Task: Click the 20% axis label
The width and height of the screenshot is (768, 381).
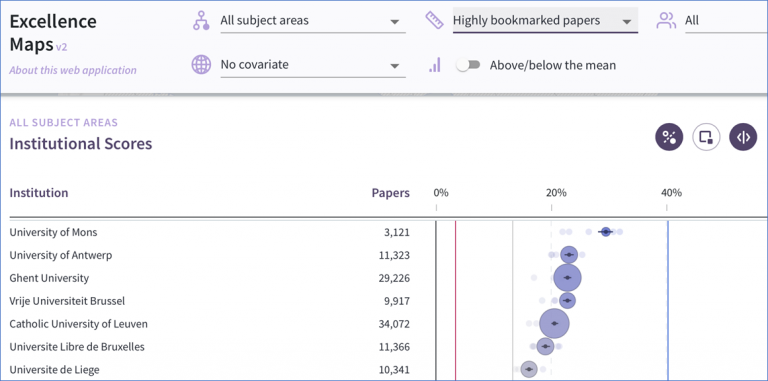Action: click(x=556, y=193)
